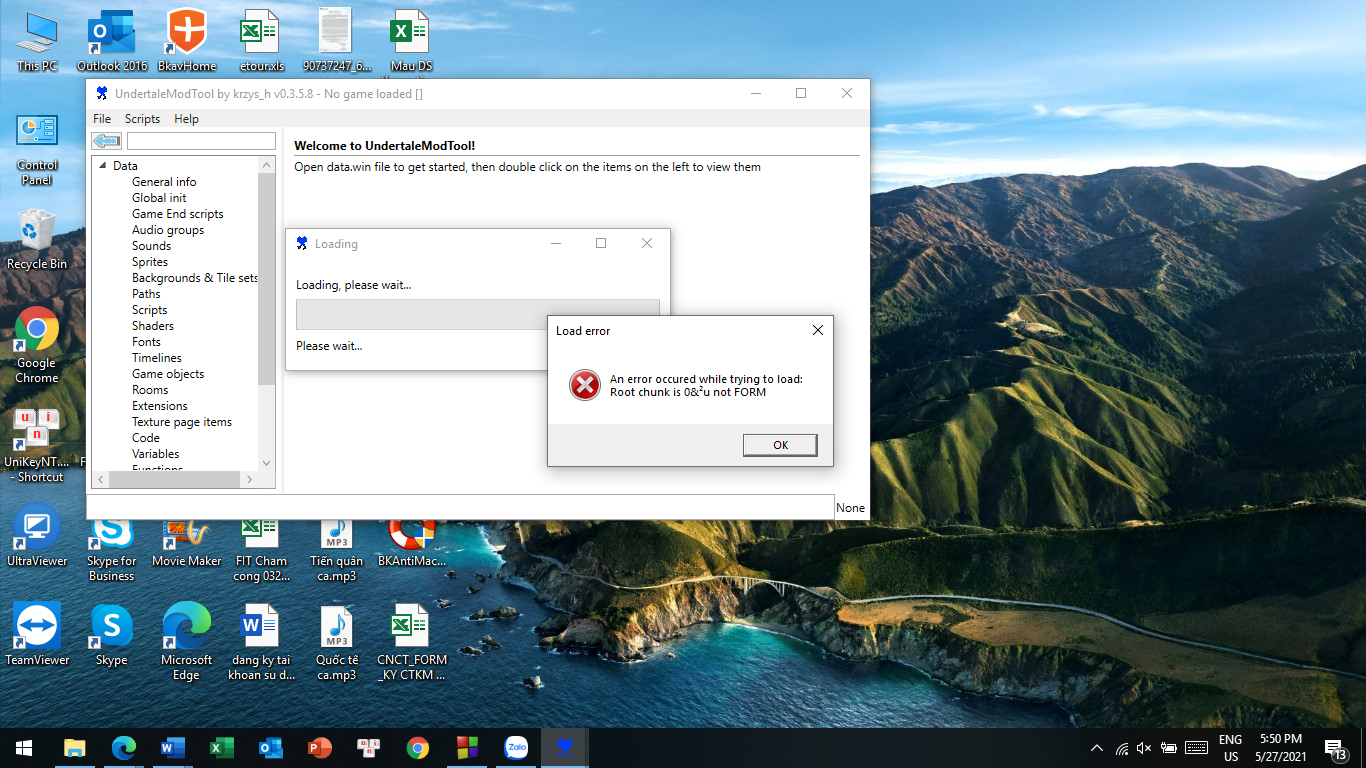Select the UniKeyNT shortcut icon
This screenshot has width=1366, height=768.
pyautogui.click(x=37, y=444)
